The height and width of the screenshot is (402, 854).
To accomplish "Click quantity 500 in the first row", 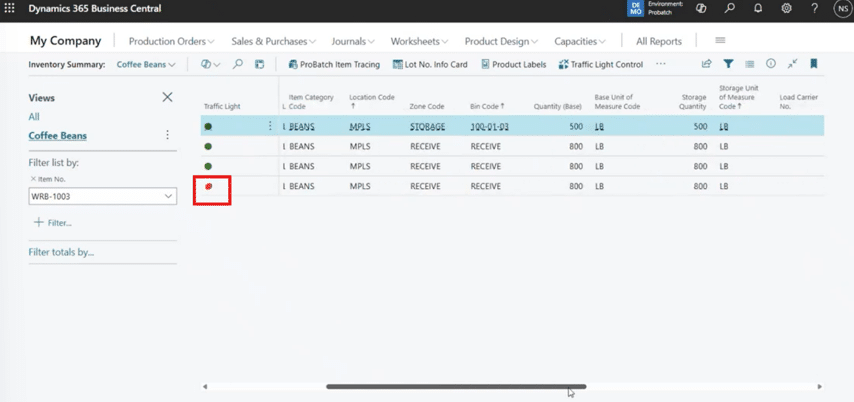I will 576,126.
